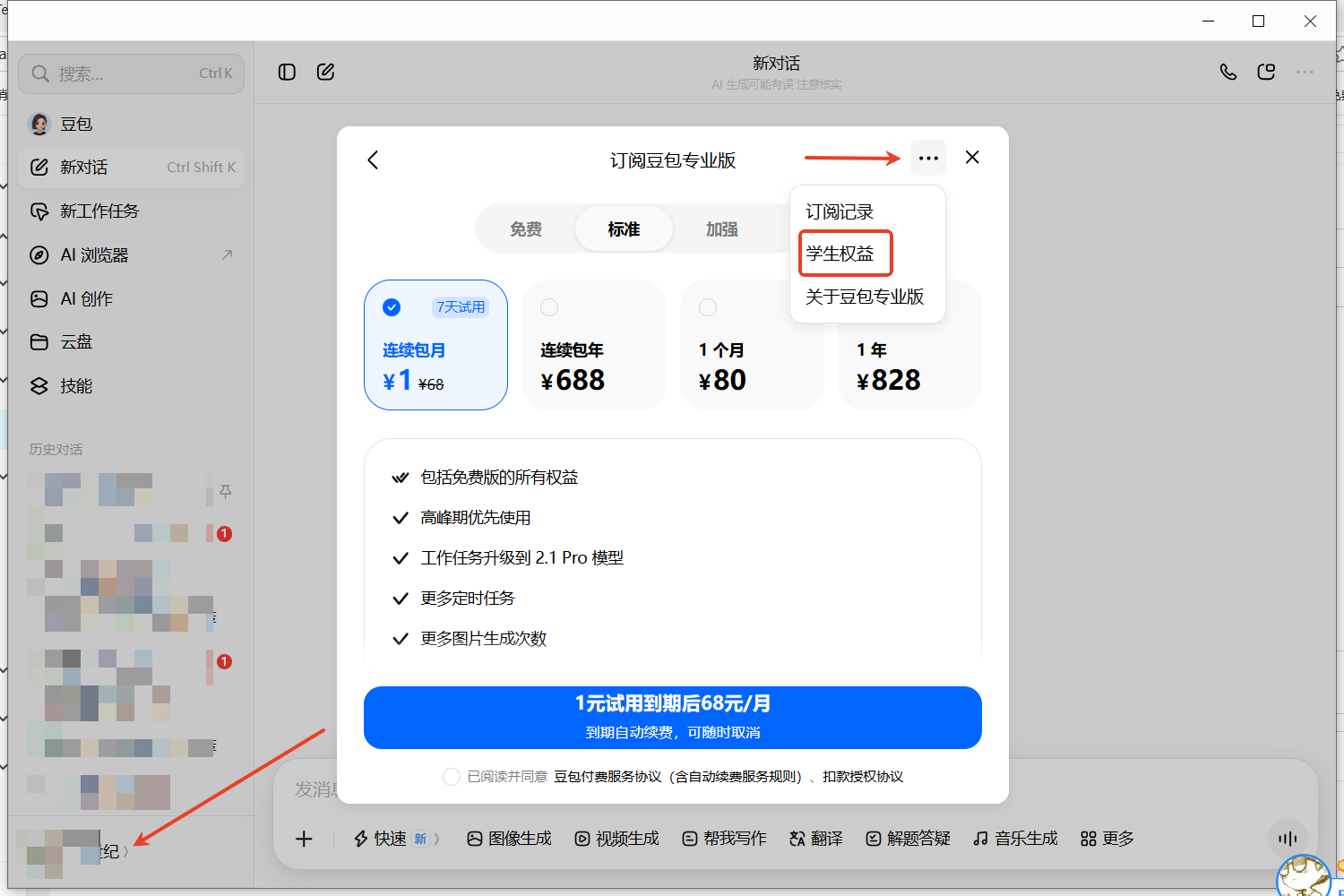Tick the 已阅读并同意 agreement checkbox
Image resolution: width=1344 pixels, height=896 pixels.
(452, 777)
